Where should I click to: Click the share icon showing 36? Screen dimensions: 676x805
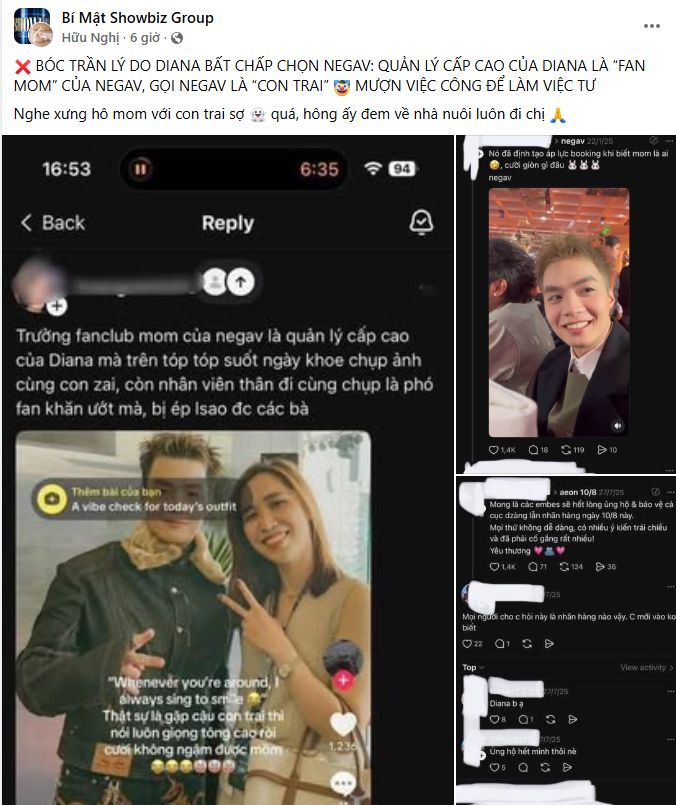(600, 567)
